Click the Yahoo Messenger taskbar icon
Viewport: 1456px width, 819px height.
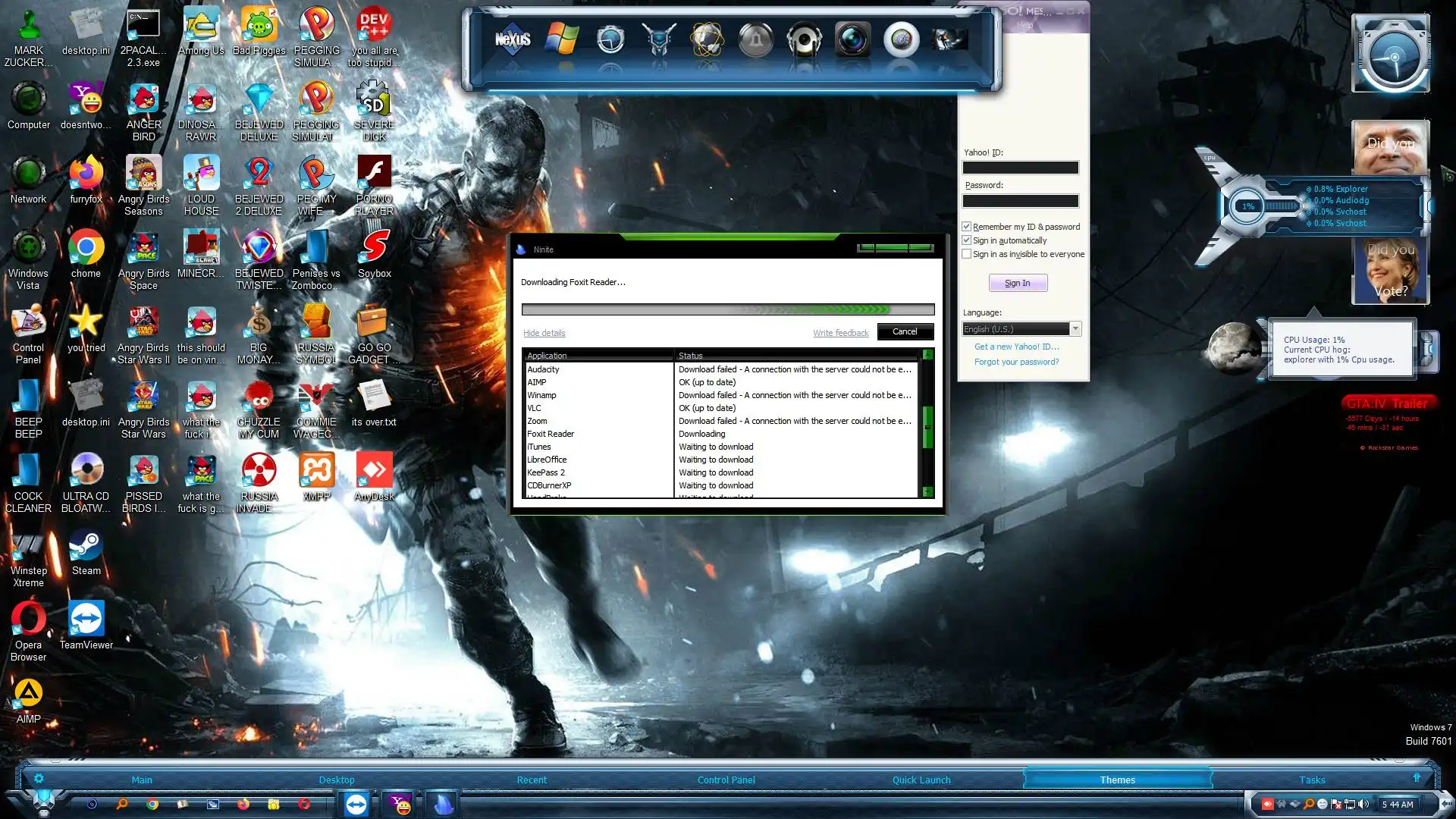400,804
